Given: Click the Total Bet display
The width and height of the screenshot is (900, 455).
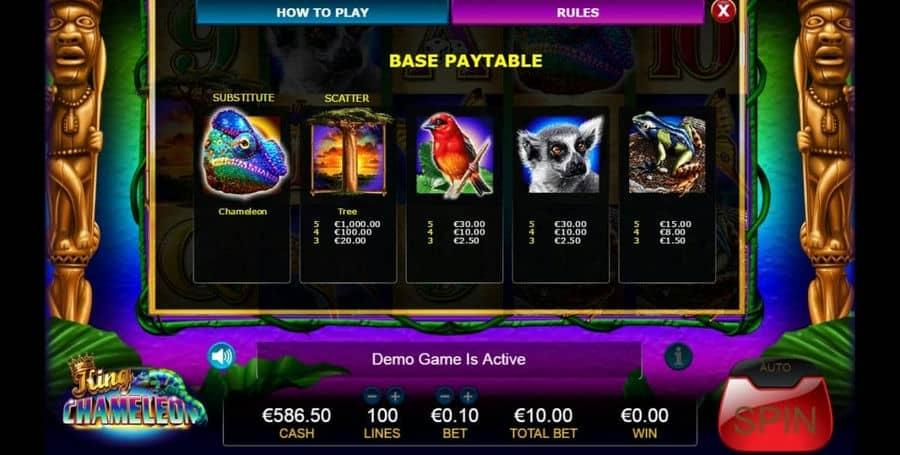Looking at the screenshot, I should pyautogui.click(x=543, y=423).
